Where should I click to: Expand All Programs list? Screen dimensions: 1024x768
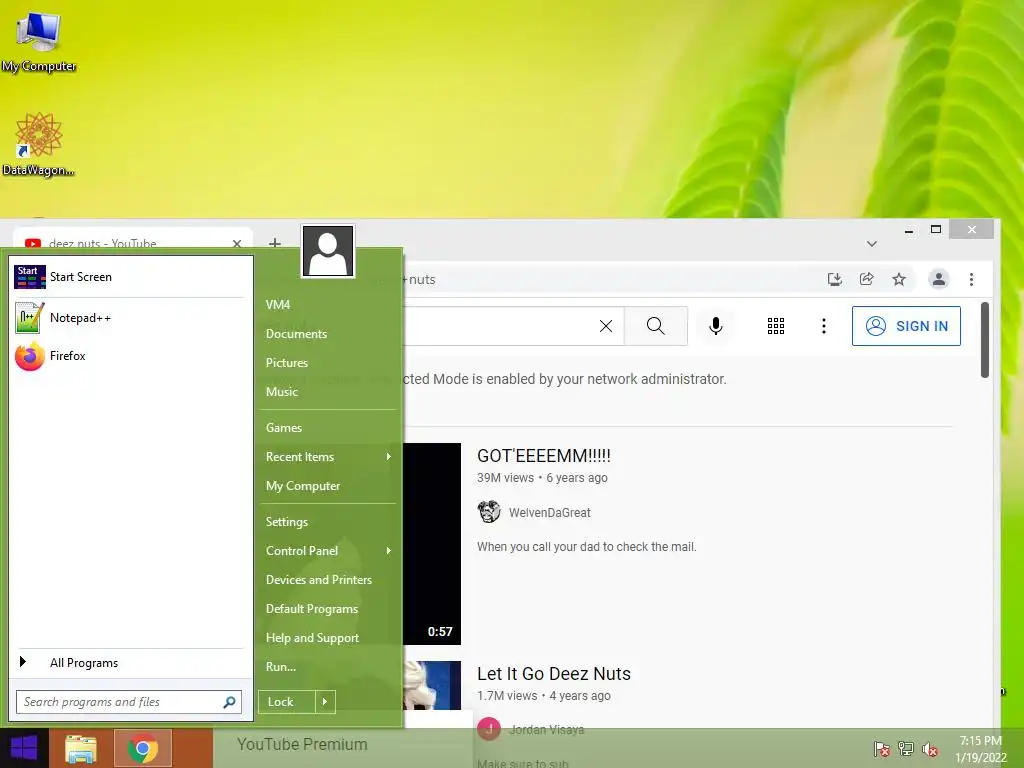coord(129,663)
